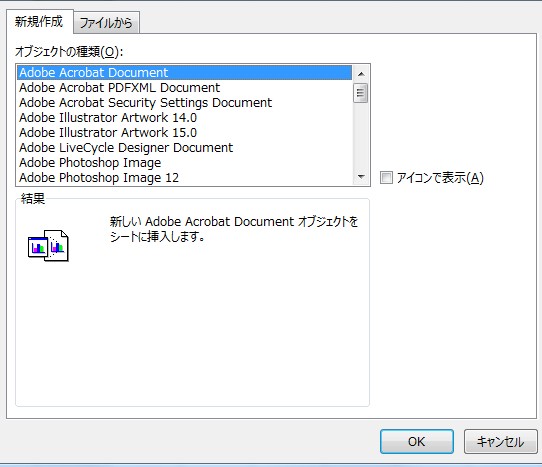Click the 結果 description text
542x467 pixels.
tap(234, 229)
